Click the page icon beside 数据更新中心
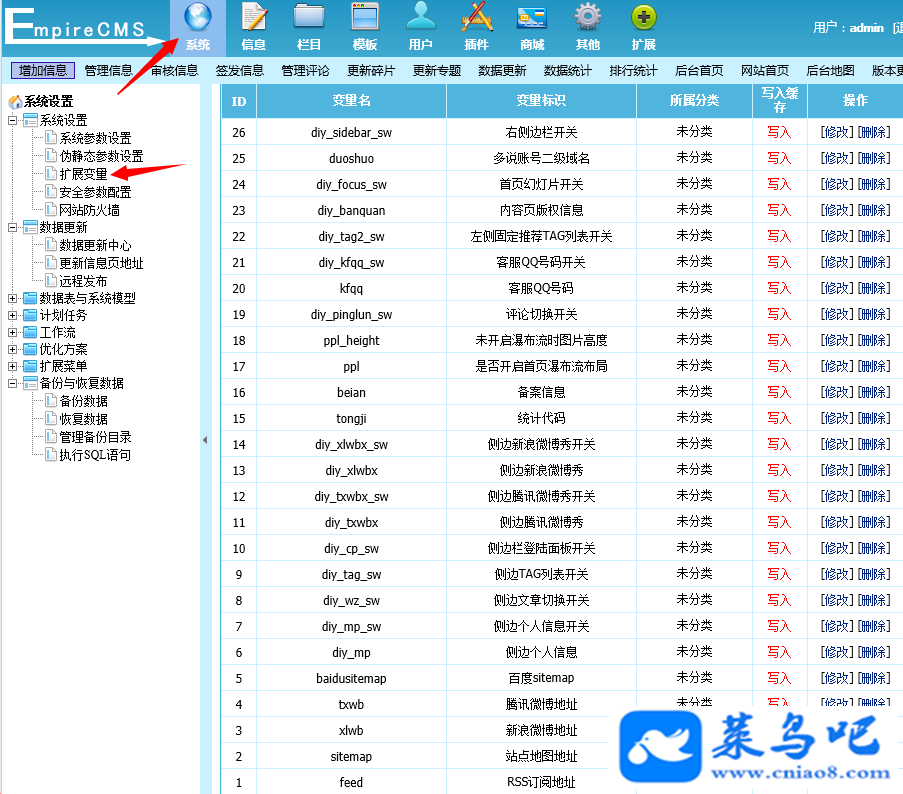The height and width of the screenshot is (794, 903). pyautogui.click(x=52, y=245)
